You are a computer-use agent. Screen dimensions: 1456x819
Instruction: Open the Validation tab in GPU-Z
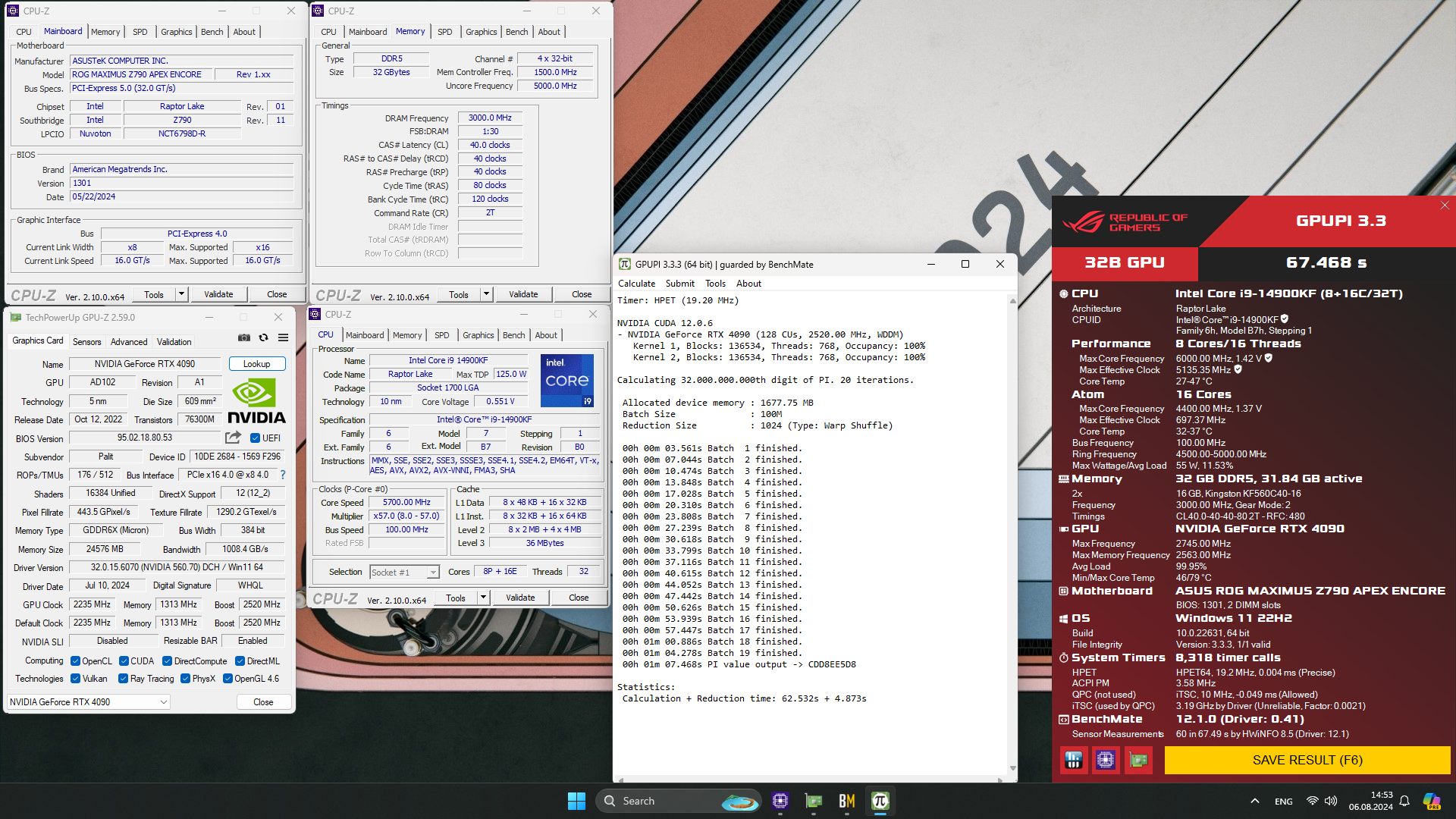tap(174, 341)
